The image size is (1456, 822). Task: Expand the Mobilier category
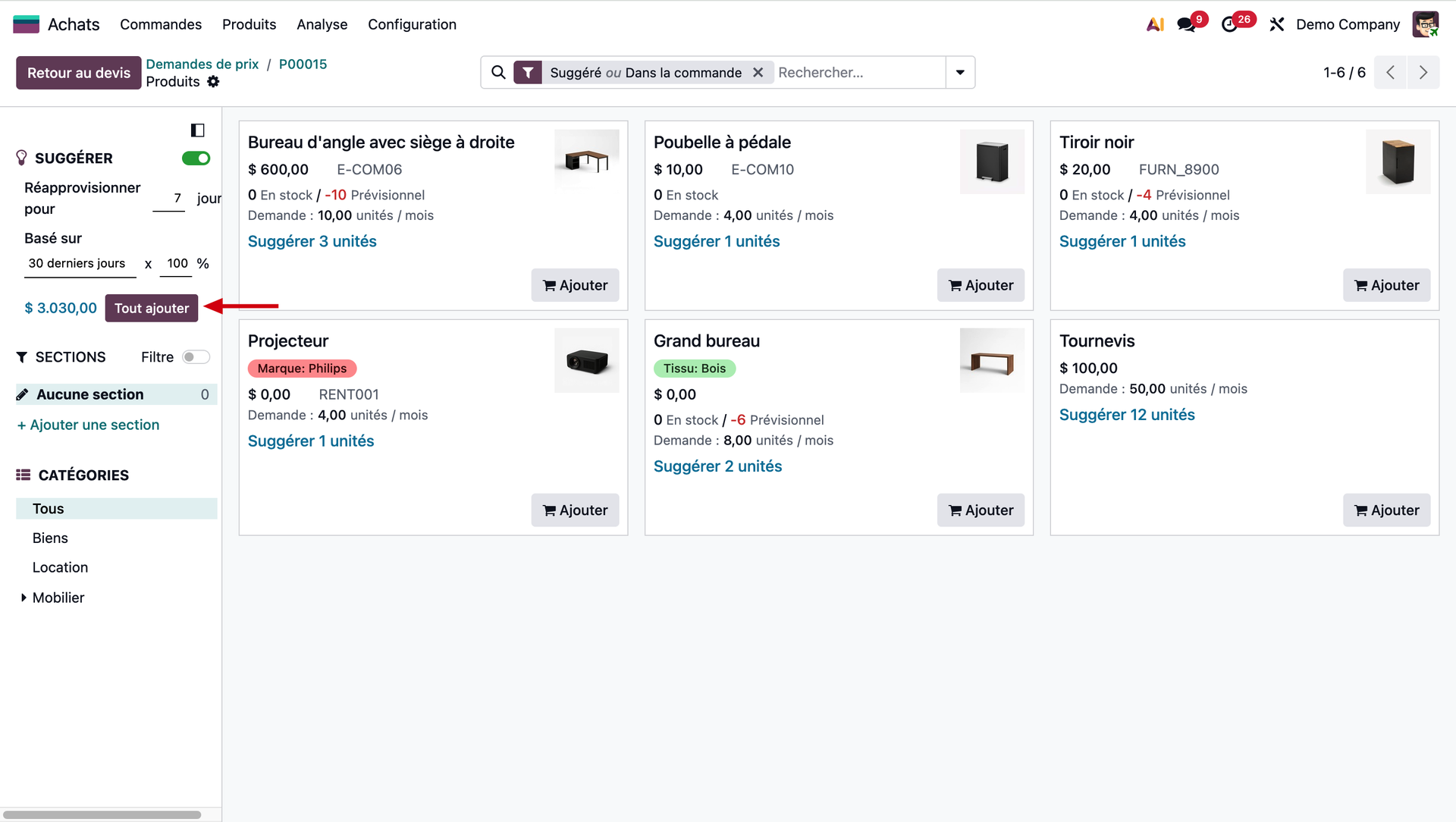coord(24,598)
